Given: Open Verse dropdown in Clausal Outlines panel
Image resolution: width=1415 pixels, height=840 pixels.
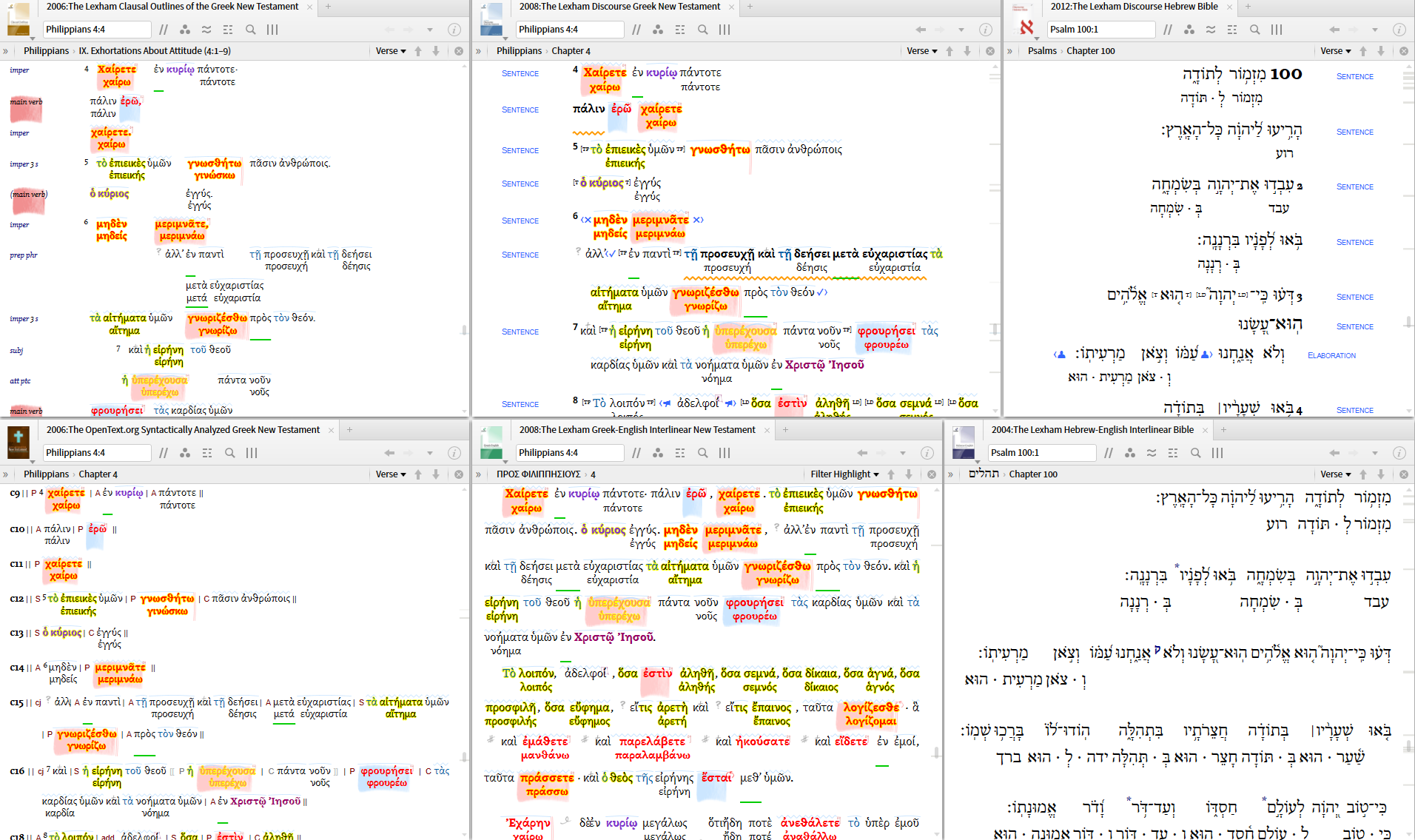Looking at the screenshot, I should [x=391, y=51].
